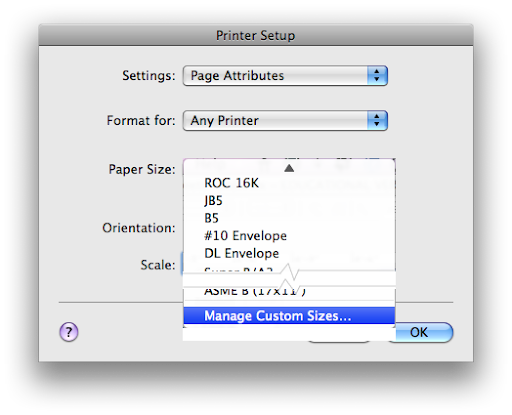Select #10 Envelope paper size

(x=289, y=236)
